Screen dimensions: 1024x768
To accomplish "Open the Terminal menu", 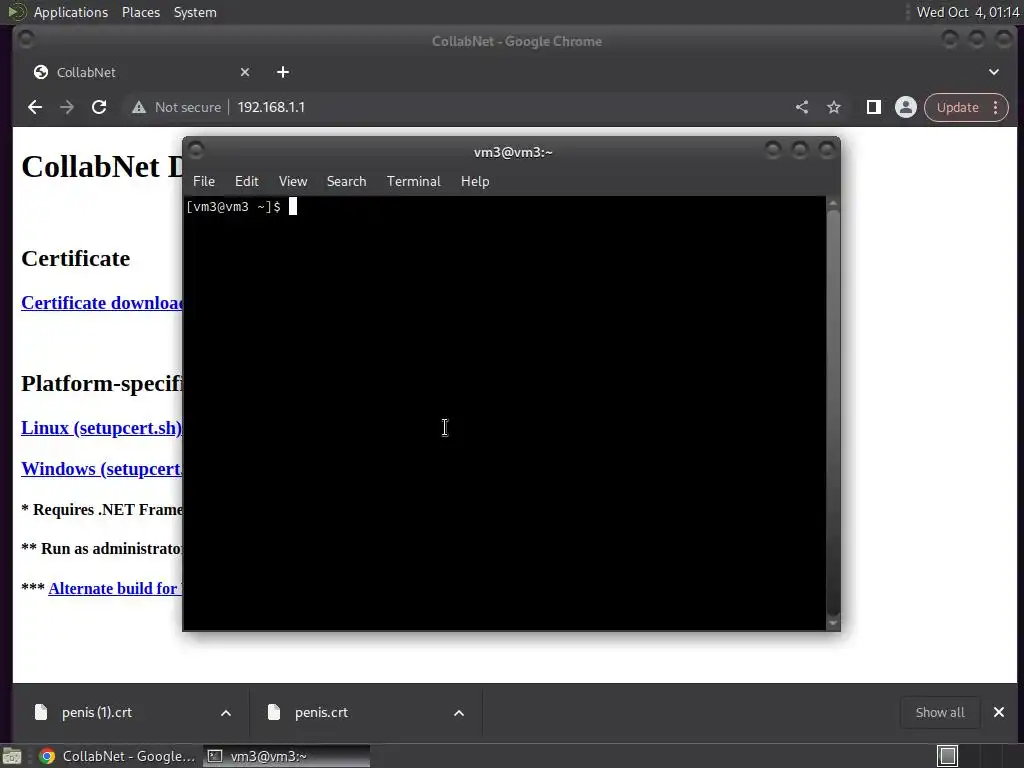I will coord(413,182).
